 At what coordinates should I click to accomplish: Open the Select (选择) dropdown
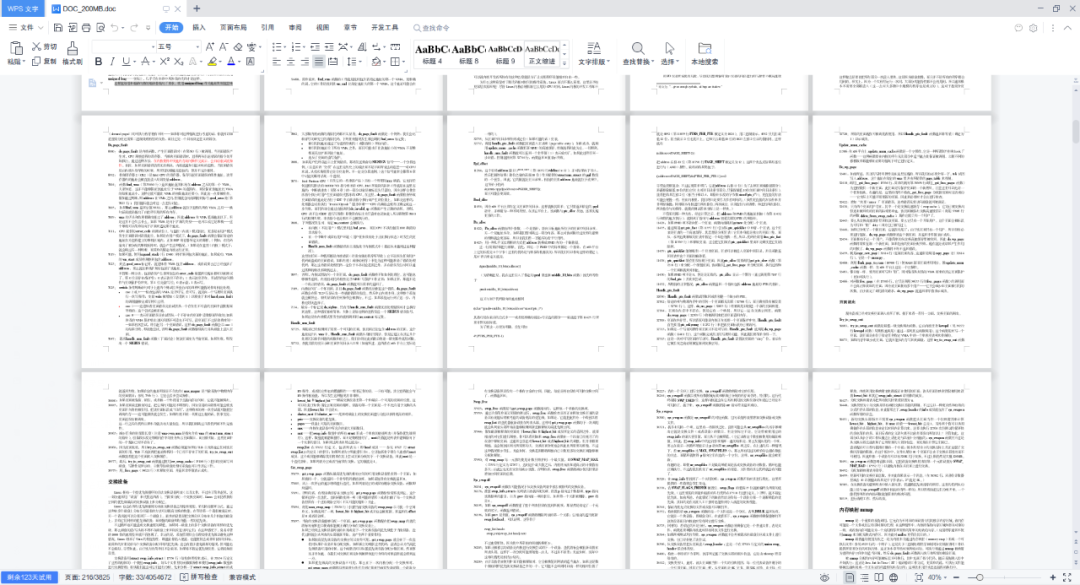[669, 61]
